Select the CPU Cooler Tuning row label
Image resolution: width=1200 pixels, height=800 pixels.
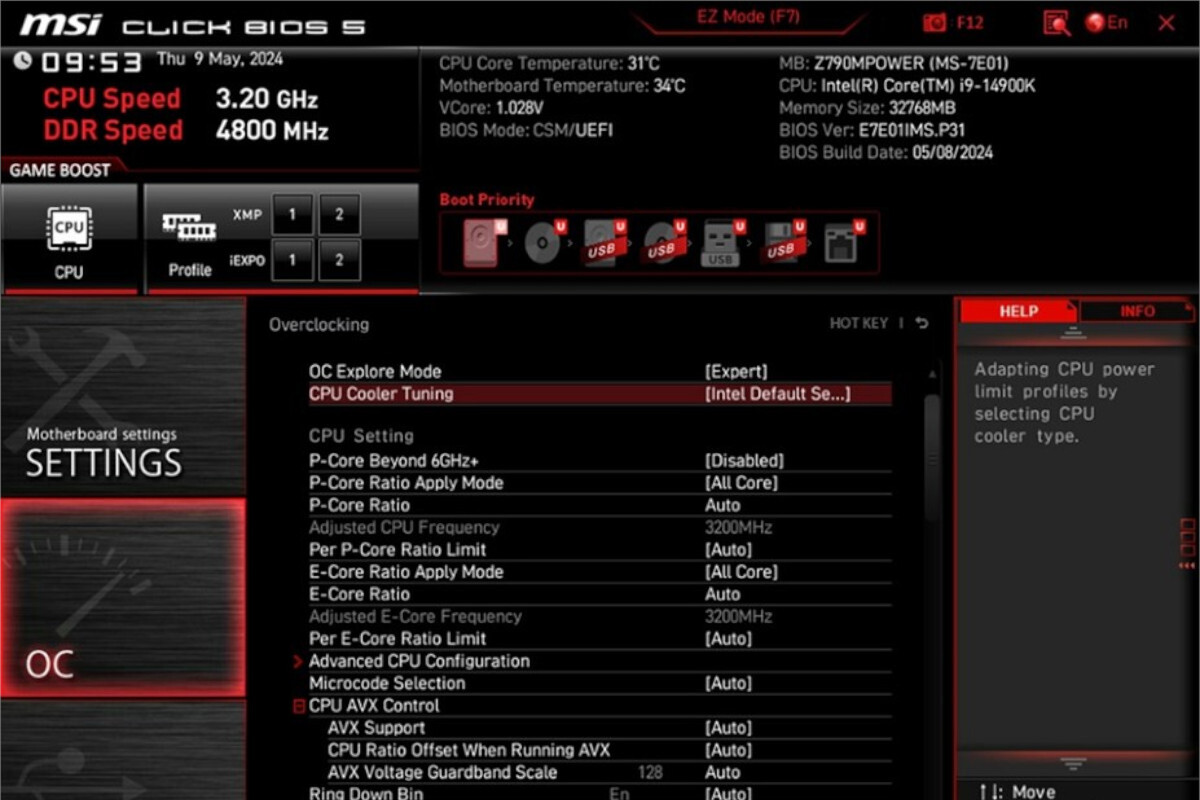point(380,394)
